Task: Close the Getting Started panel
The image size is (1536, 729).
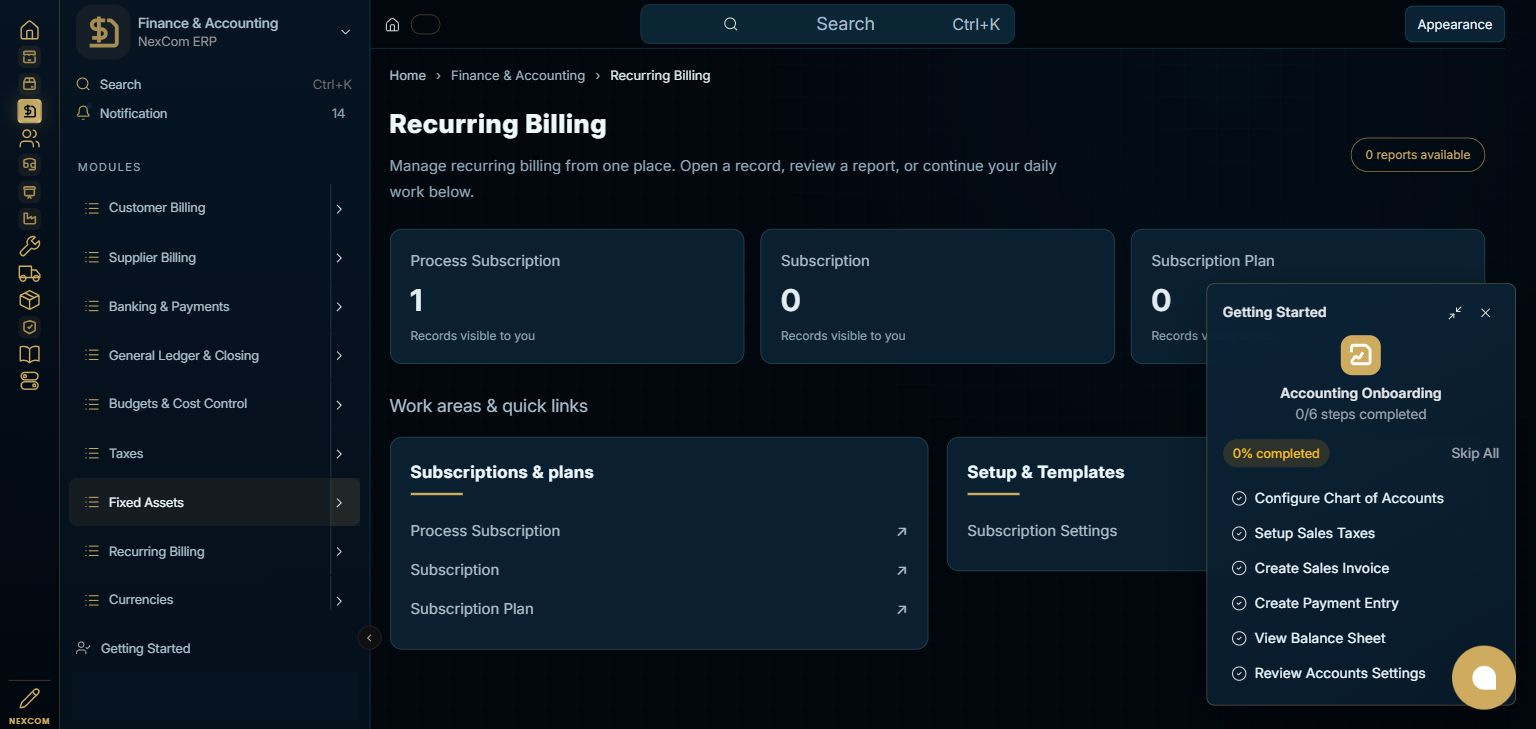Action: pyautogui.click(x=1486, y=313)
